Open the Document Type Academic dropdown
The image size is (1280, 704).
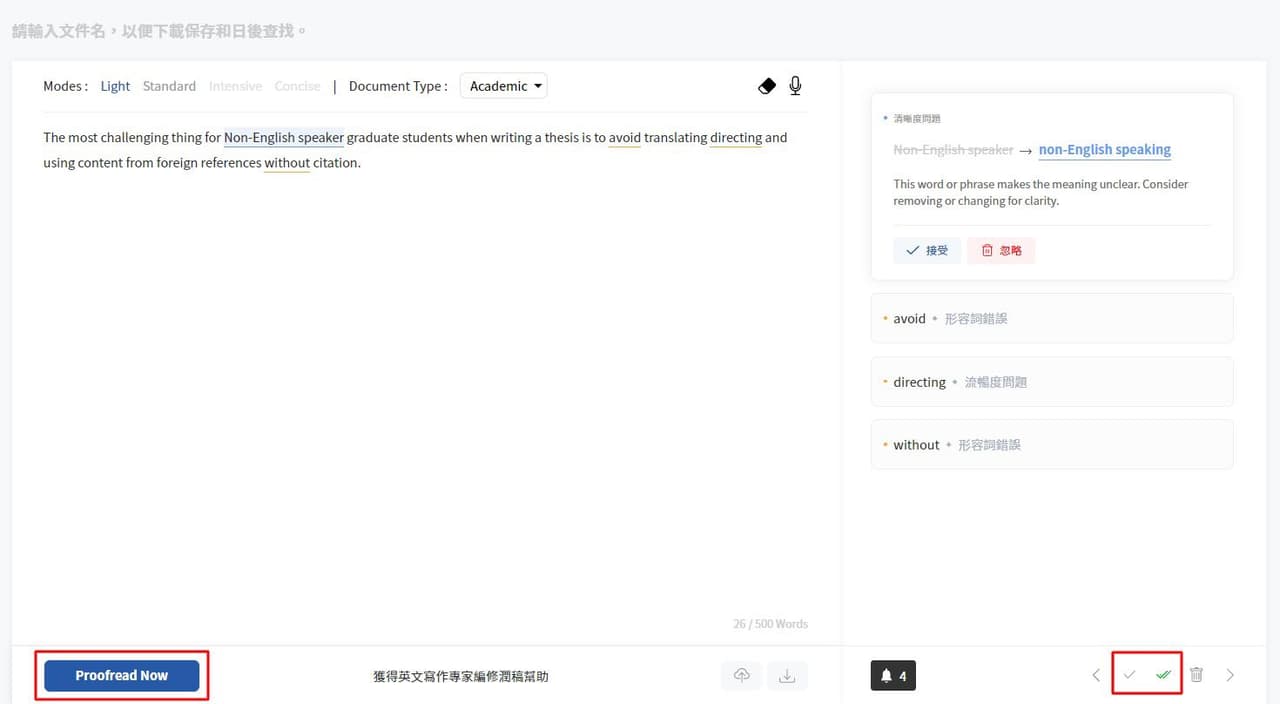click(504, 86)
